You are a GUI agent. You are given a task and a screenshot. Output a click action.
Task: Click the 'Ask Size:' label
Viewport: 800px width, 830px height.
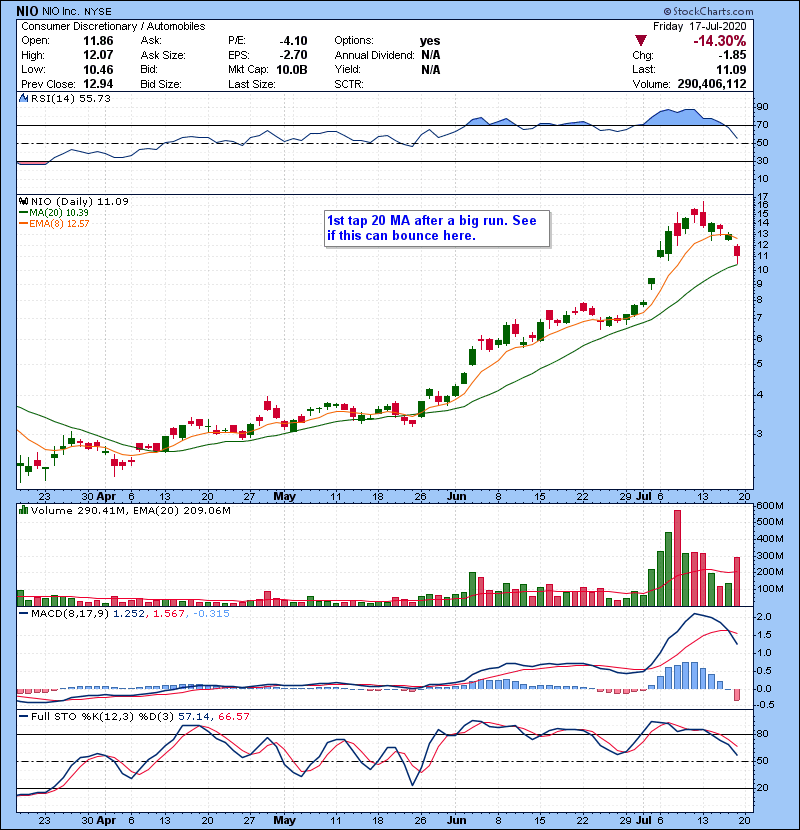point(163,55)
